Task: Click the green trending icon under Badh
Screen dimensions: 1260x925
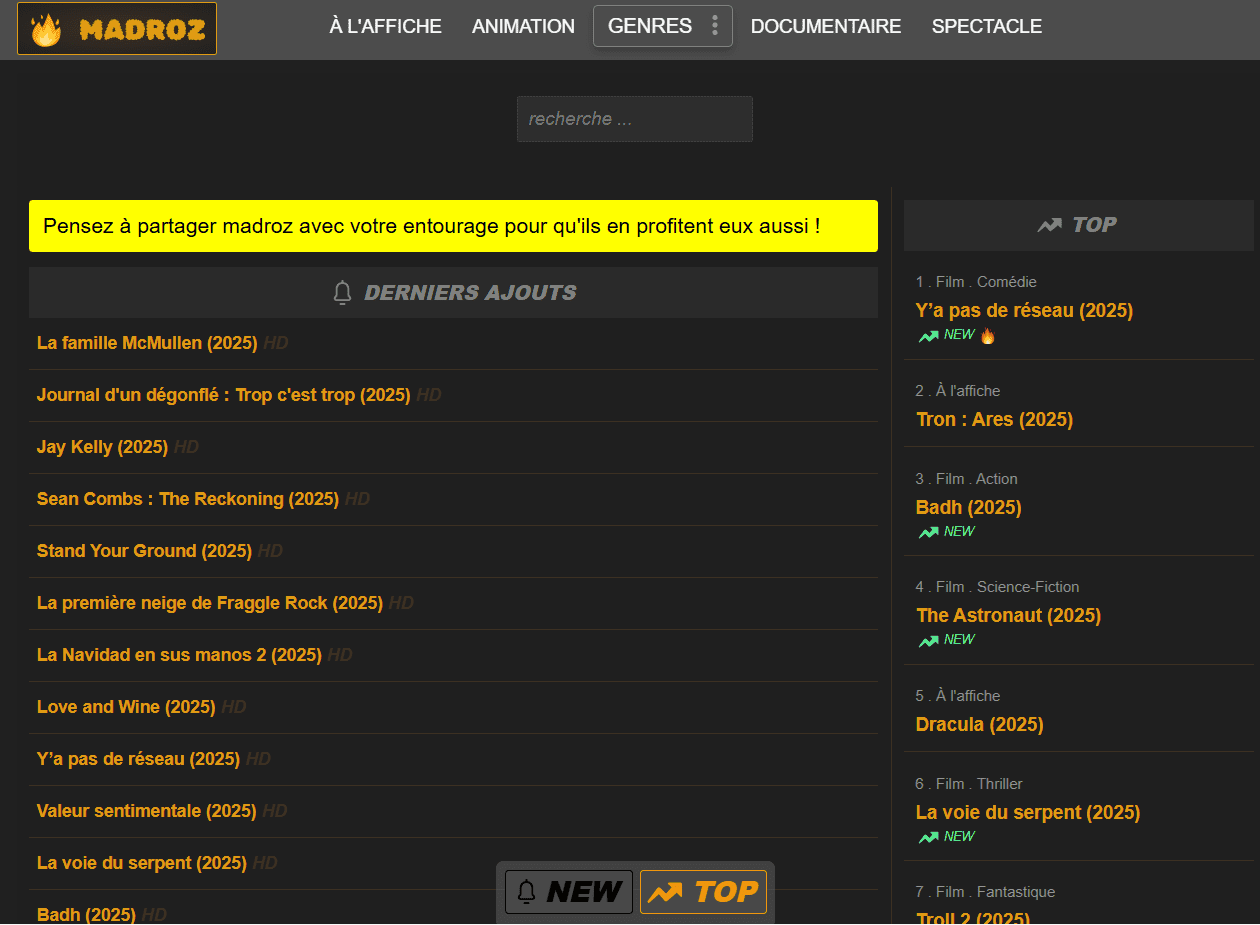Action: coord(929,532)
